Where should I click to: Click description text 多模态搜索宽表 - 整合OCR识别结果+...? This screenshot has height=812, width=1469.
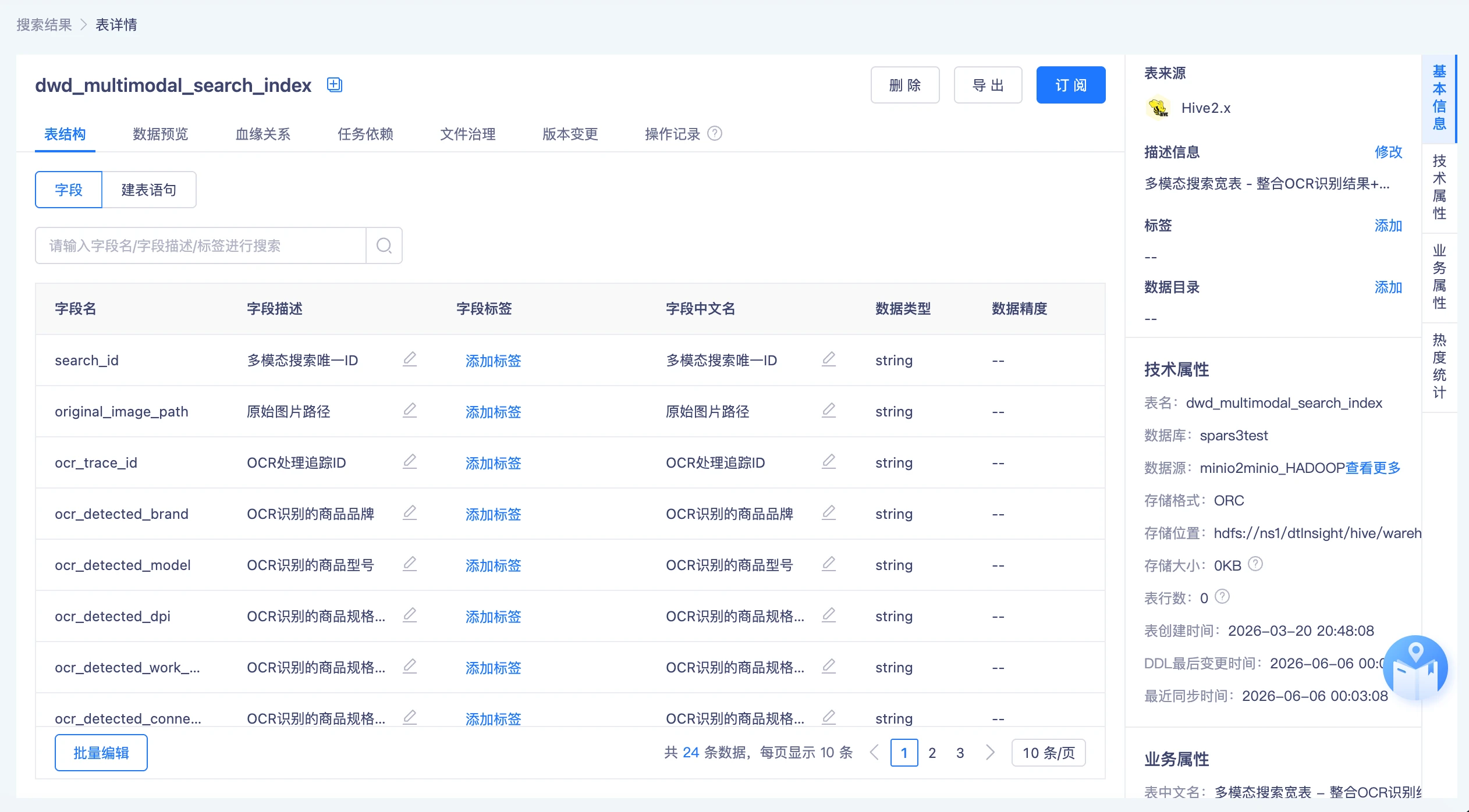[1267, 183]
